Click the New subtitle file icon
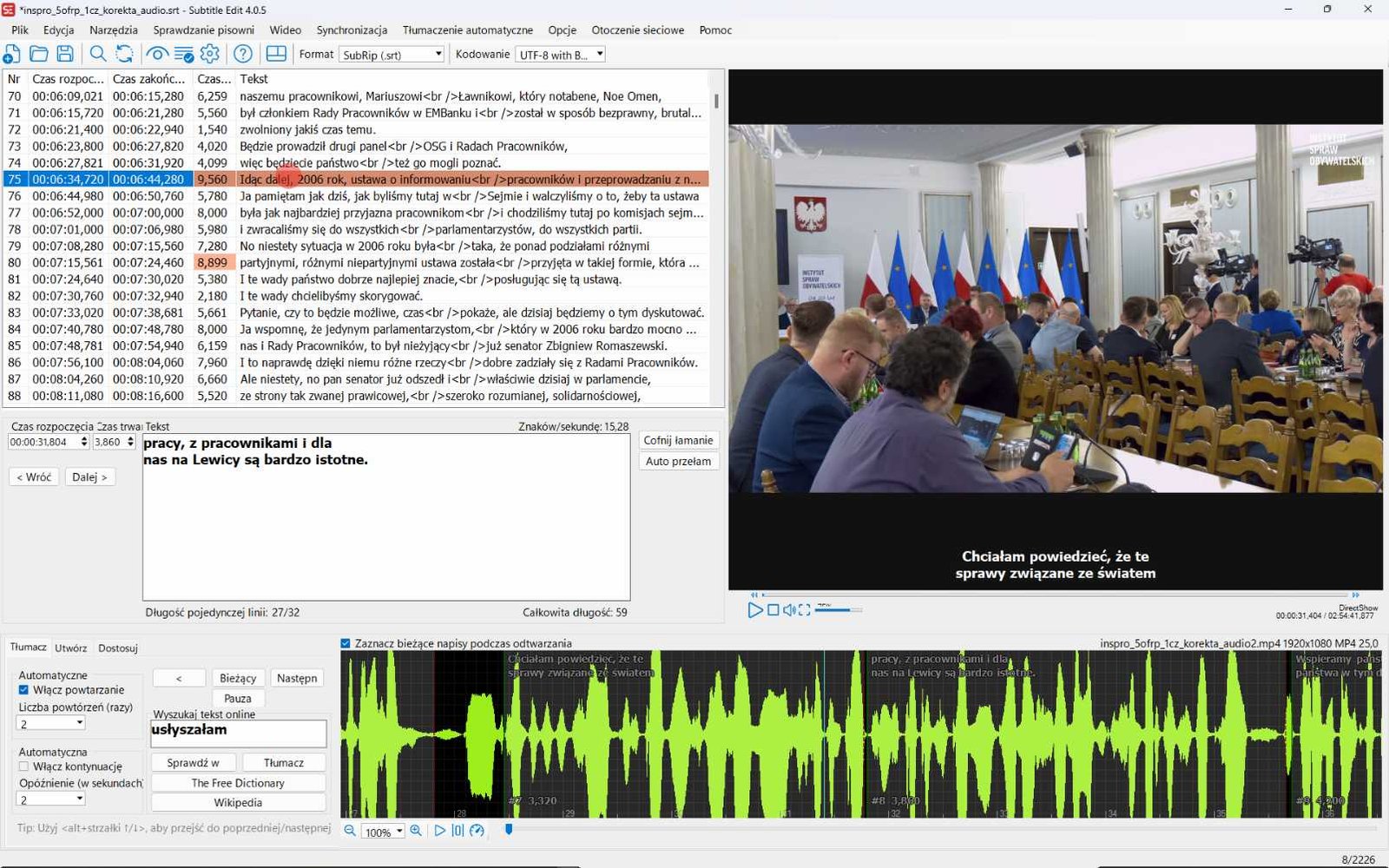The width and height of the screenshot is (1389, 868). [x=11, y=54]
